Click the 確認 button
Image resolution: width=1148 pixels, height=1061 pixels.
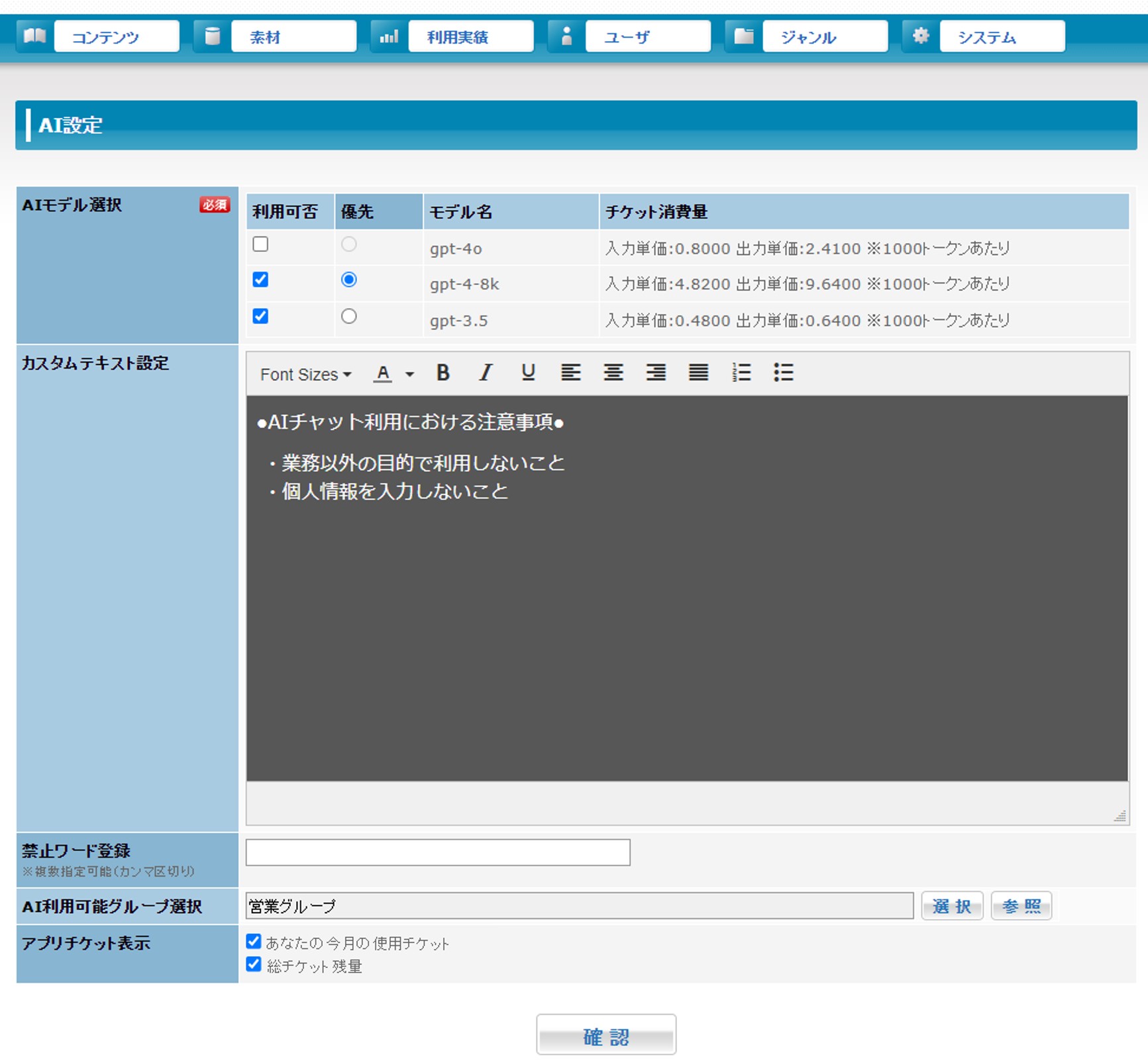[x=606, y=1034]
